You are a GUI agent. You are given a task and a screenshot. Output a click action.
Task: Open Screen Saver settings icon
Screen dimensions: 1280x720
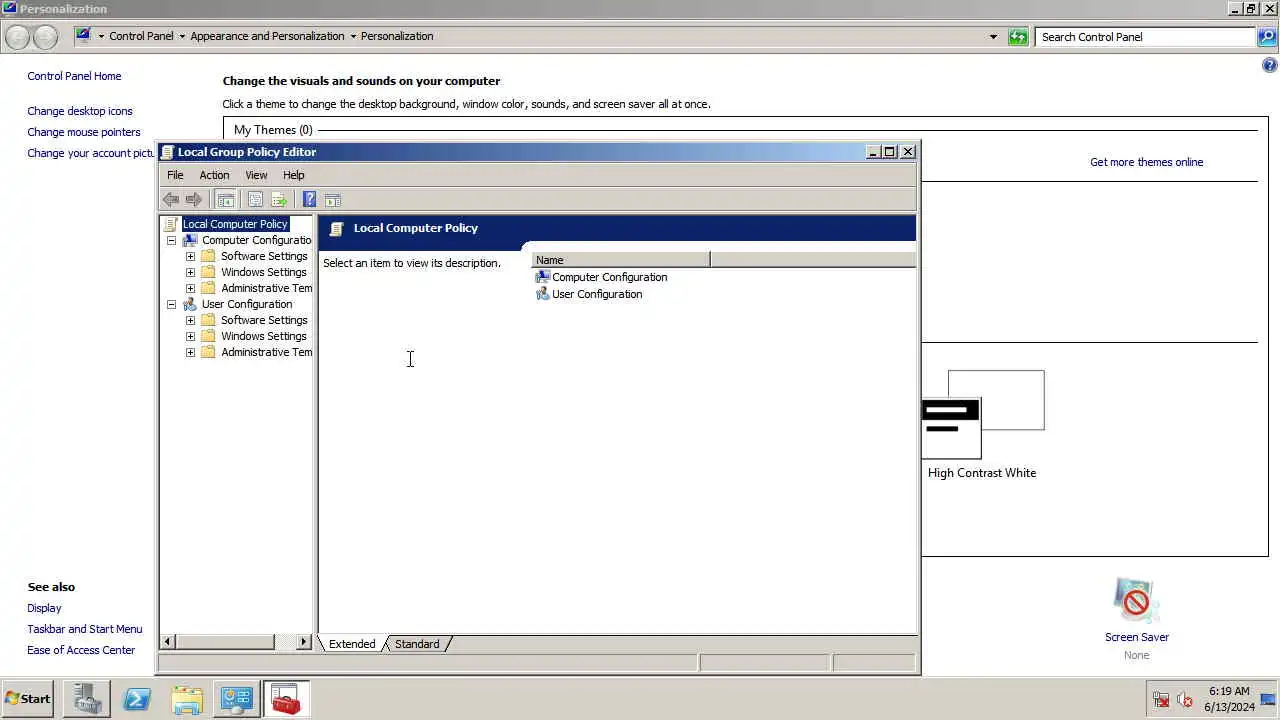1136,600
